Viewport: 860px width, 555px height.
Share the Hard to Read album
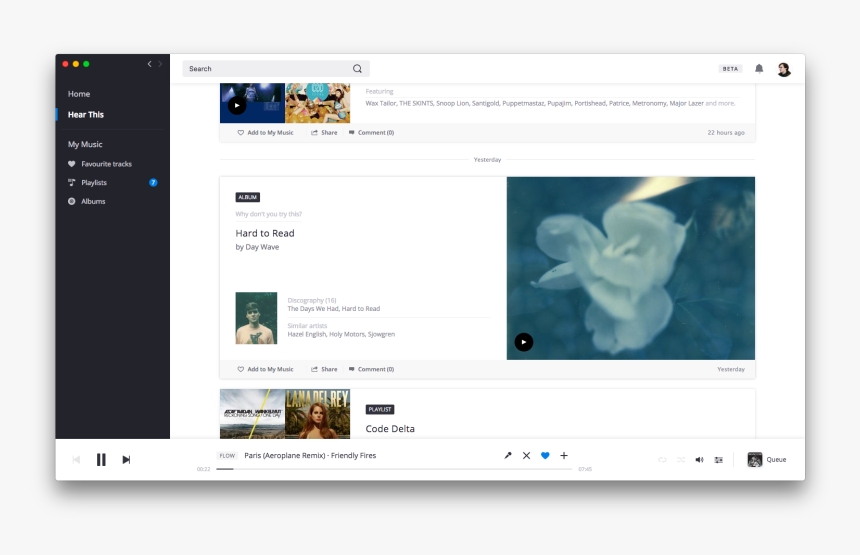pyautogui.click(x=324, y=369)
